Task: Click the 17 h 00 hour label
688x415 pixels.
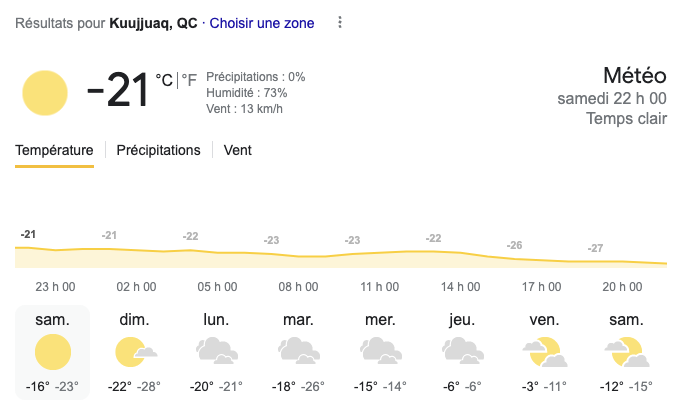Action: tap(542, 286)
